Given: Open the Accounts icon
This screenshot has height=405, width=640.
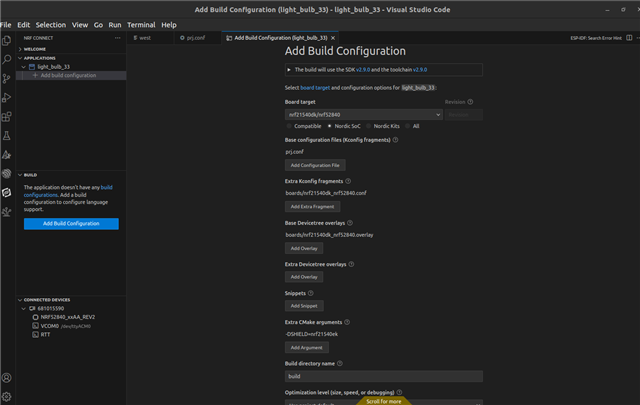Looking at the screenshot, I should (x=7, y=378).
